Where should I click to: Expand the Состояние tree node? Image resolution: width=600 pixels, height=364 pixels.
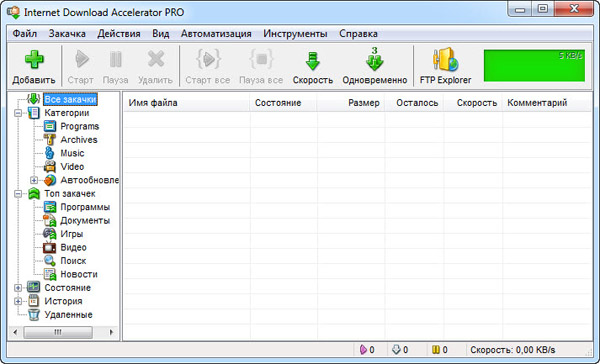(x=18, y=287)
